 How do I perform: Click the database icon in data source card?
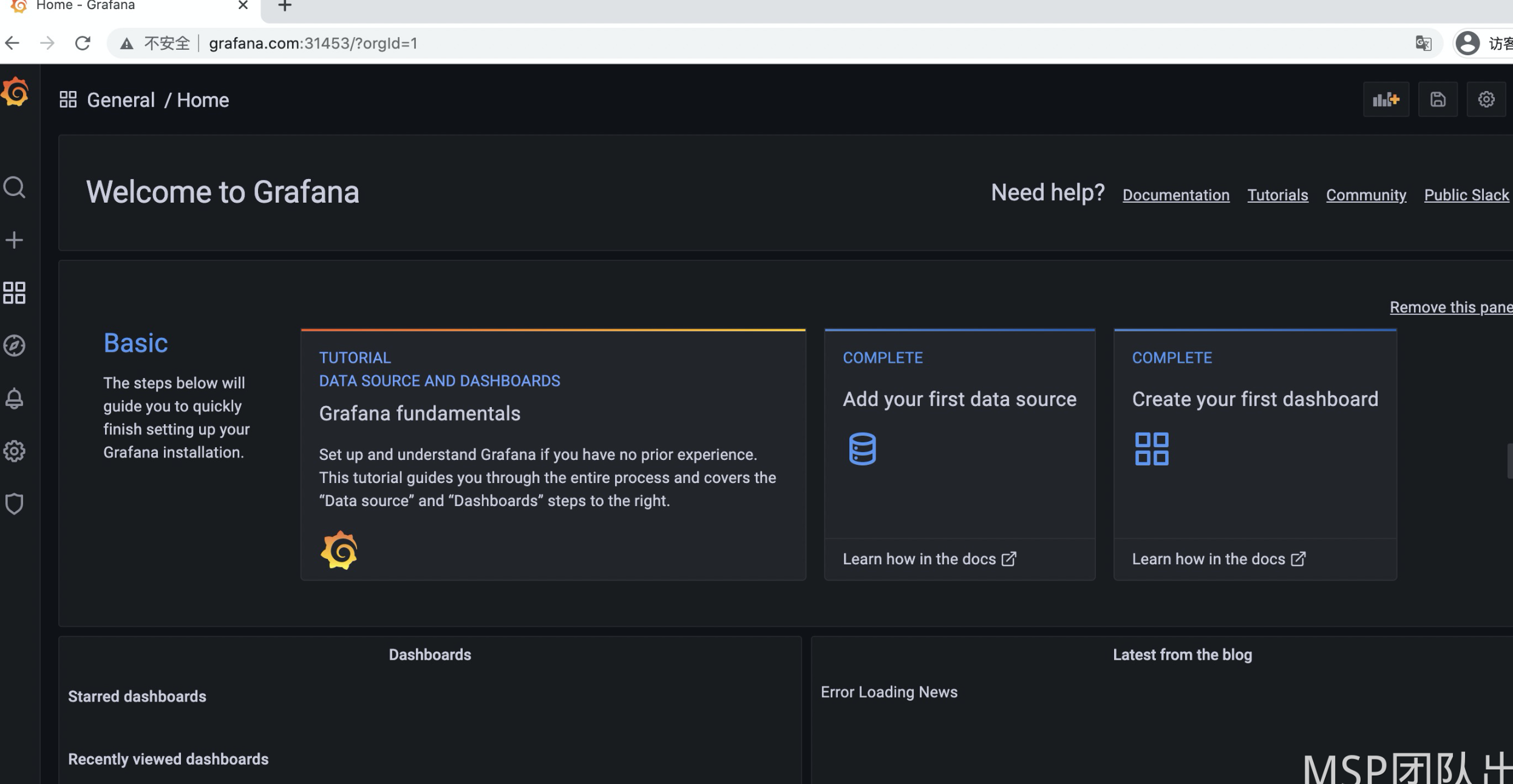click(862, 449)
